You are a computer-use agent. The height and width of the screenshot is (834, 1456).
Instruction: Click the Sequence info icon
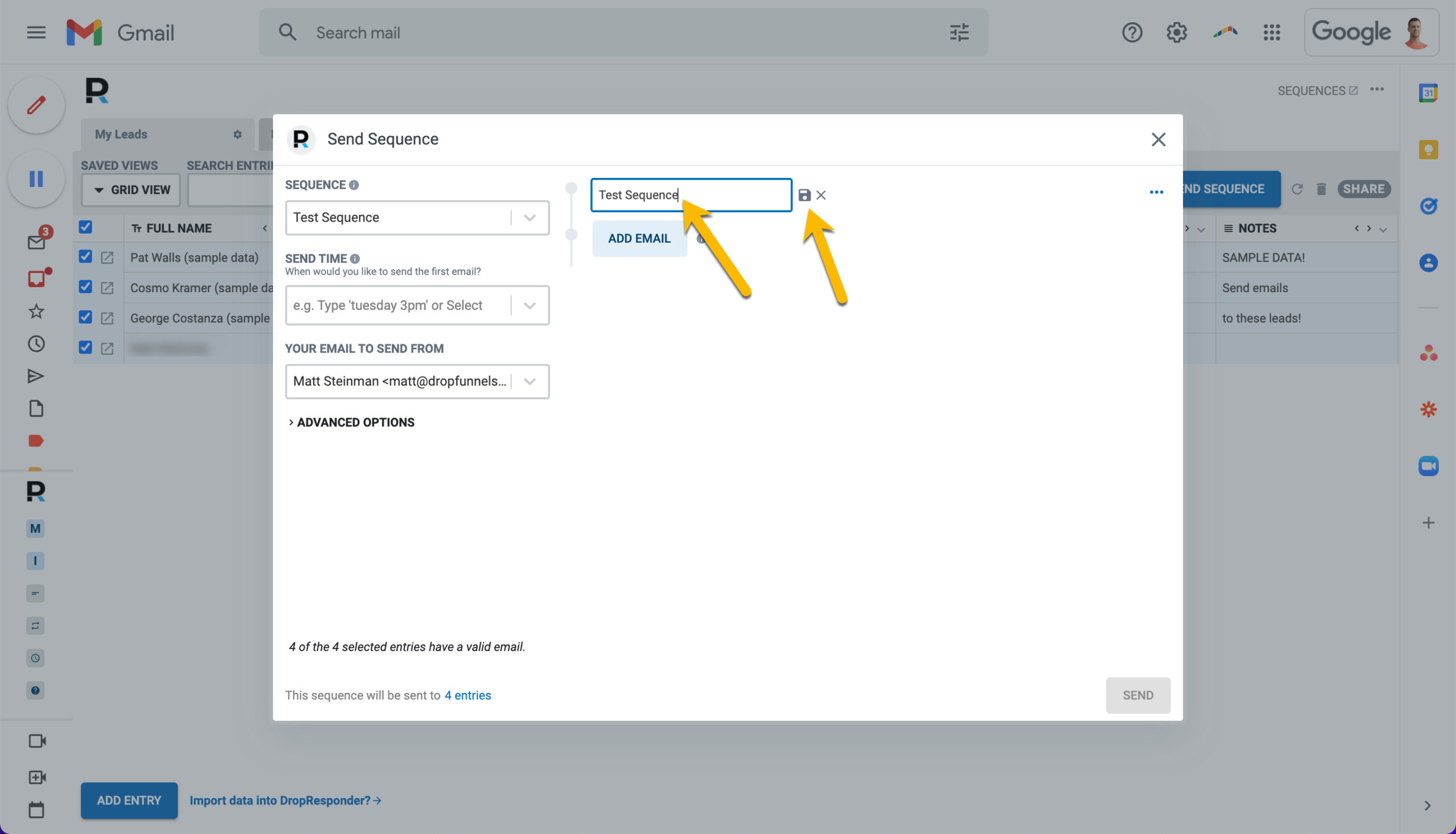coord(354,185)
